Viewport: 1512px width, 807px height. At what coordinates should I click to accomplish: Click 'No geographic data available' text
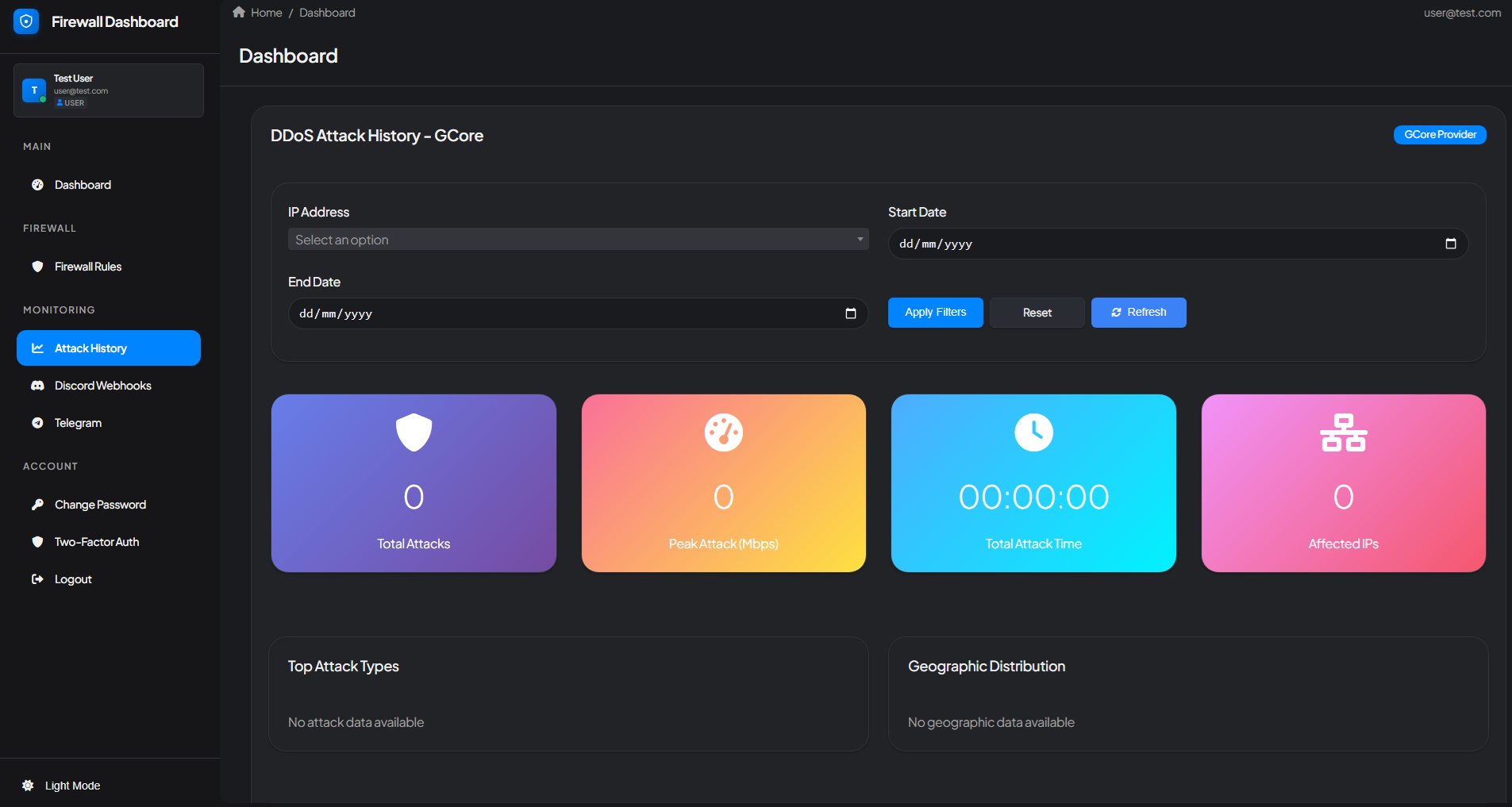(x=991, y=722)
